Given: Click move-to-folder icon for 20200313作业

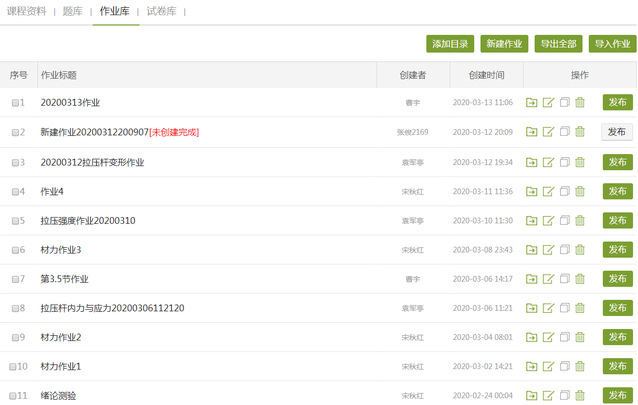Looking at the screenshot, I should click(x=532, y=103).
